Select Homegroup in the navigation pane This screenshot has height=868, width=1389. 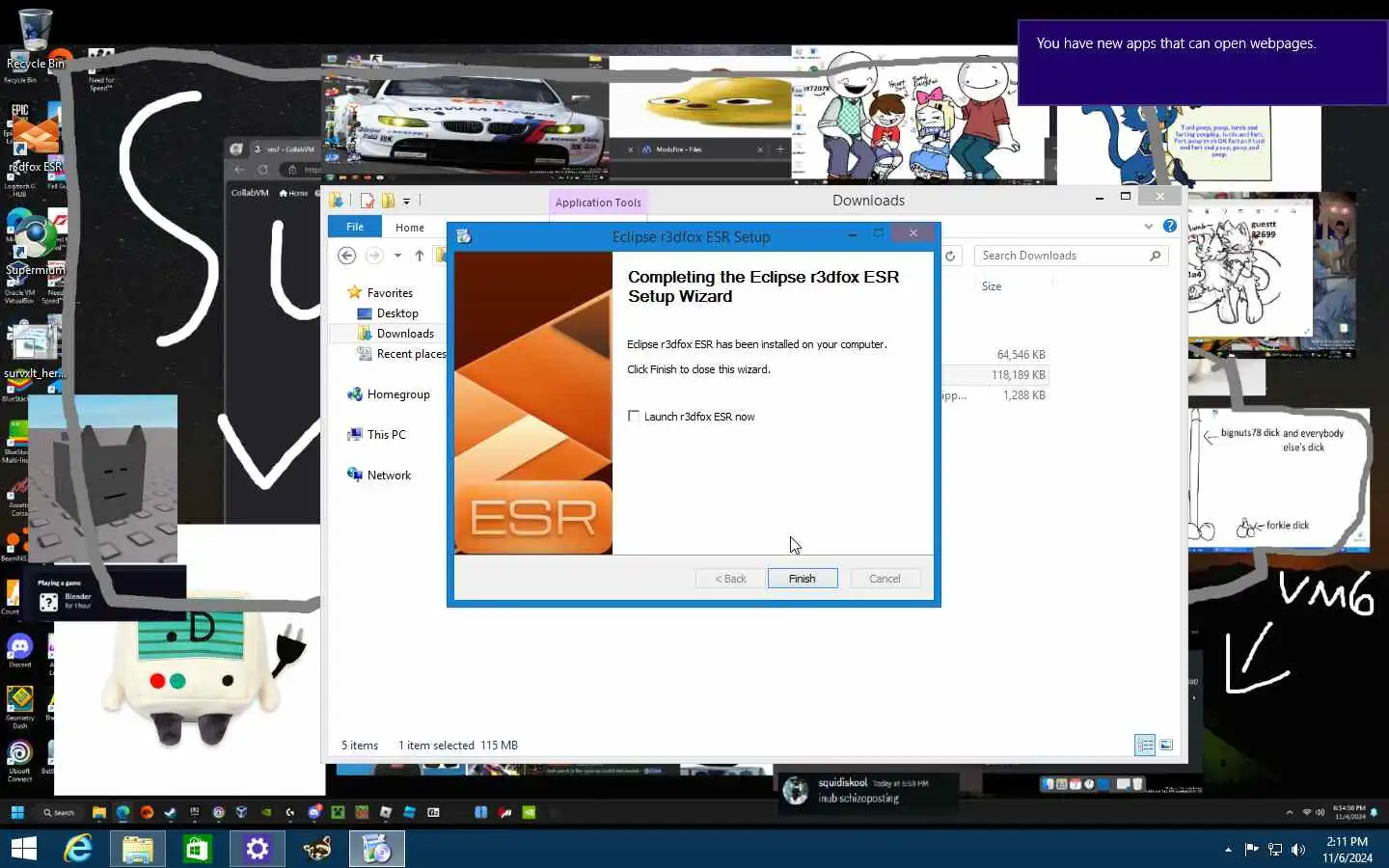pyautogui.click(x=398, y=394)
